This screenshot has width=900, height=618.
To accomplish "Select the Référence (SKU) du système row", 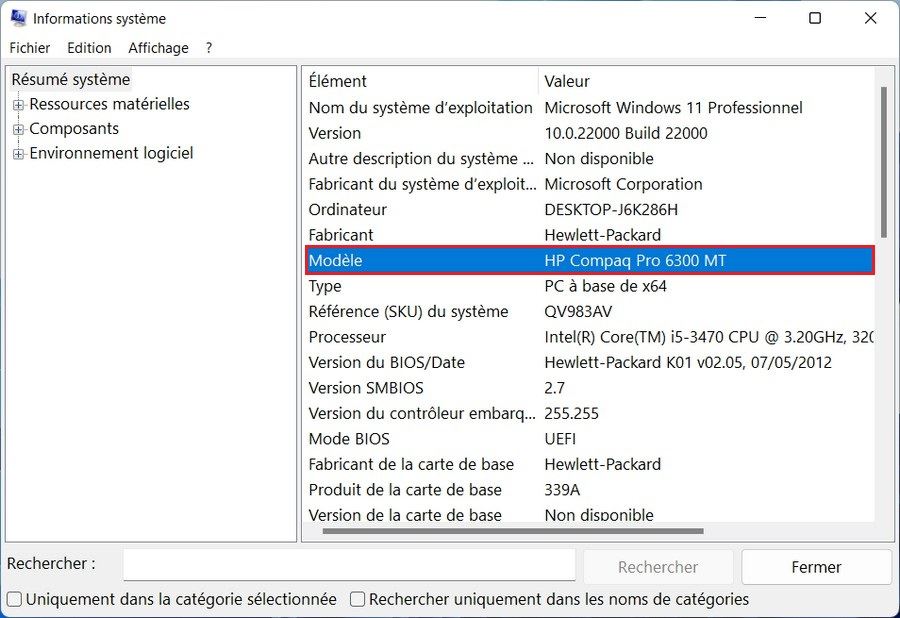I will coord(589,312).
